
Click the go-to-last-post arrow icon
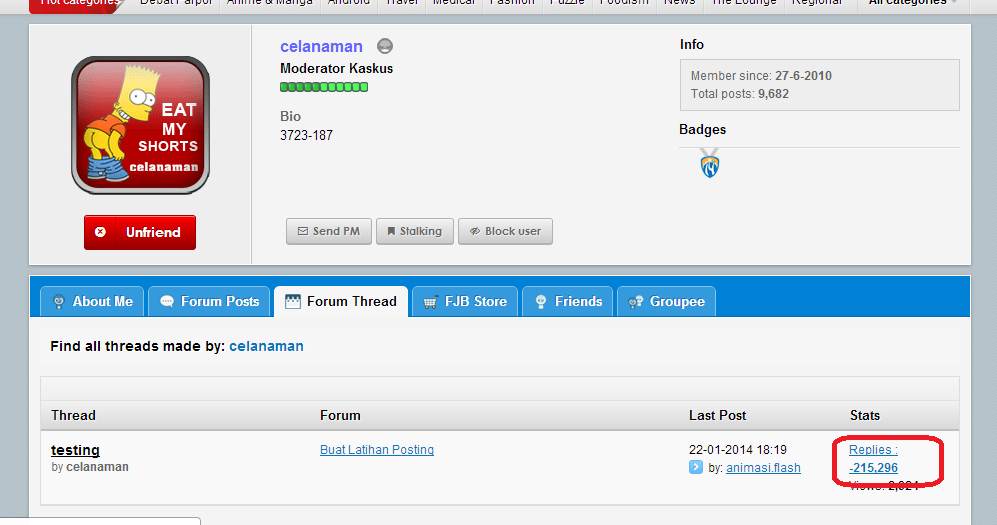click(696, 468)
